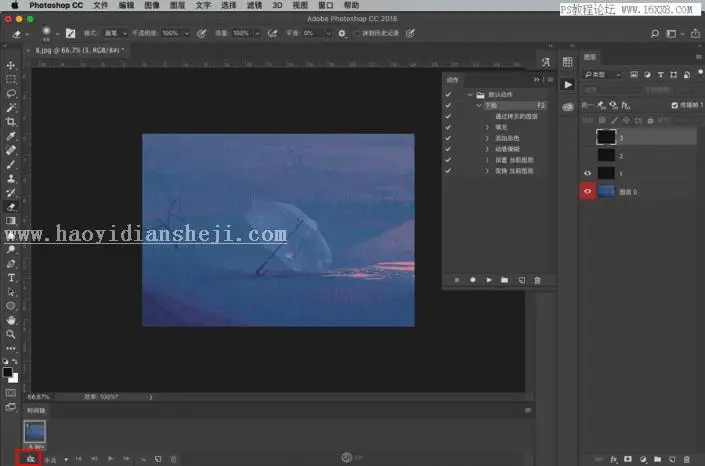
Task: Filter layers by type layer icon
Action: 660,75
